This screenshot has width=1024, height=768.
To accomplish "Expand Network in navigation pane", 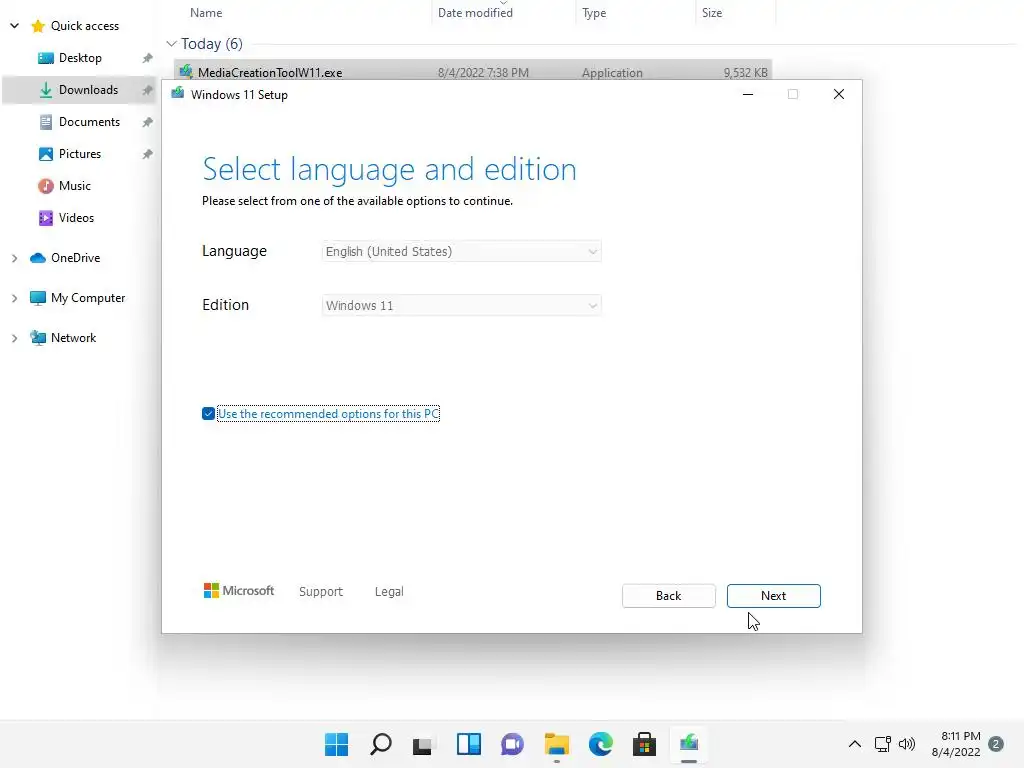I will (x=14, y=338).
